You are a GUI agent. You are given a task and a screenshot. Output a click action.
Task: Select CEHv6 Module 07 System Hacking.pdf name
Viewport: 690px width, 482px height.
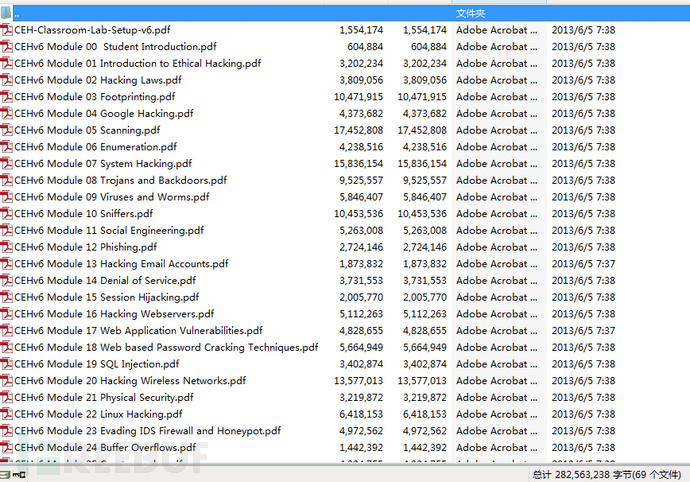(103, 164)
